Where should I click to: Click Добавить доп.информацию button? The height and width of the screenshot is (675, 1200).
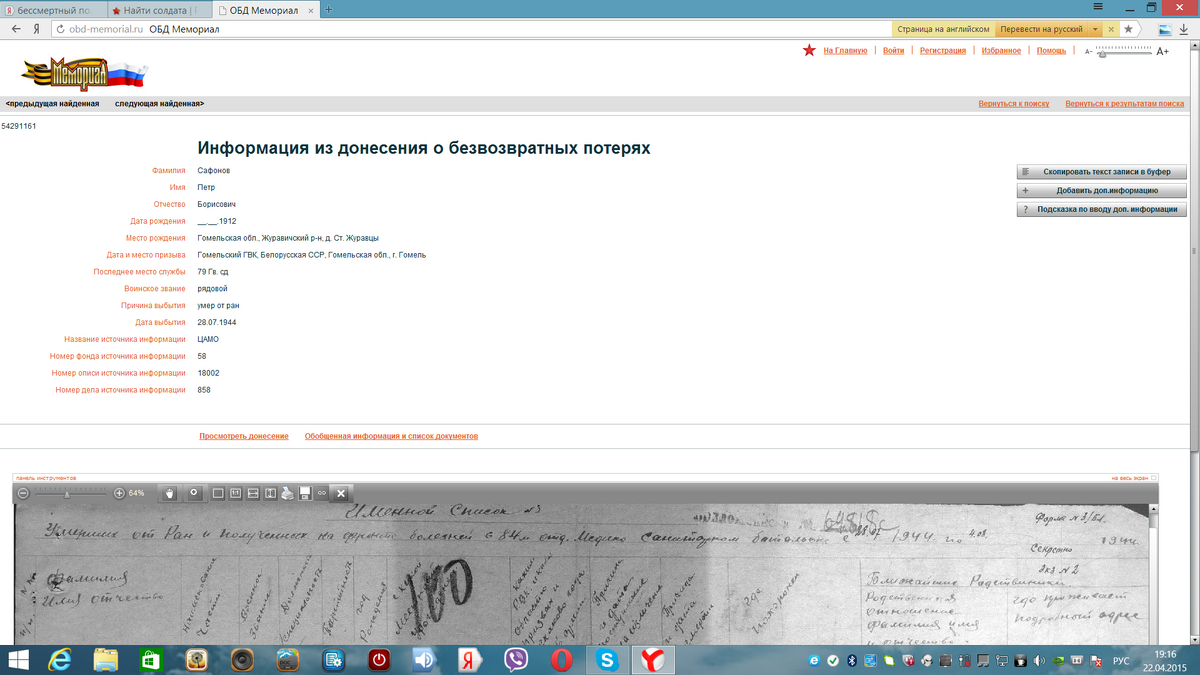coord(1102,191)
